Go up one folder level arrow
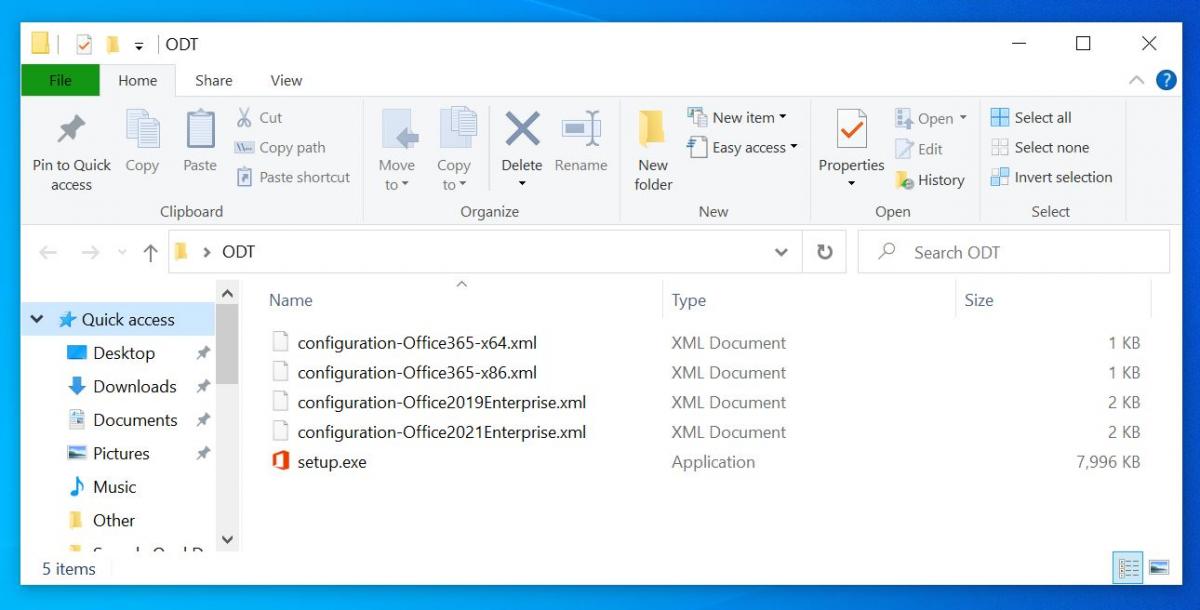The height and width of the screenshot is (610, 1200). (x=150, y=253)
